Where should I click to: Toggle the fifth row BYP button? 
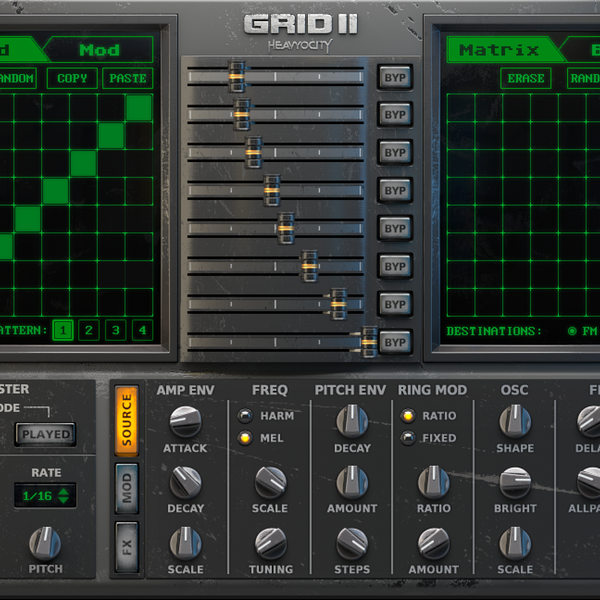tap(395, 228)
